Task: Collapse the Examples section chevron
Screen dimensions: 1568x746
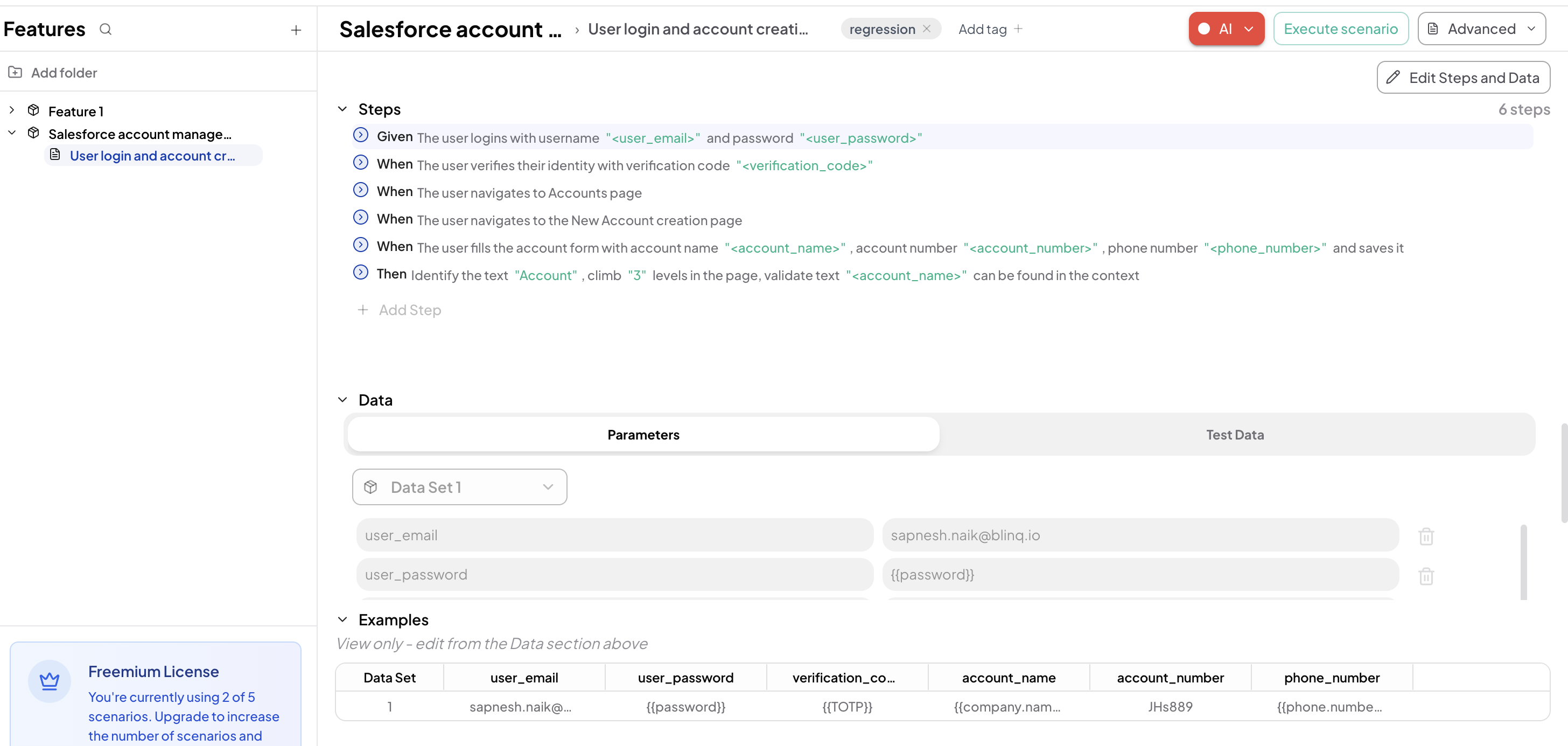Action: pos(342,619)
